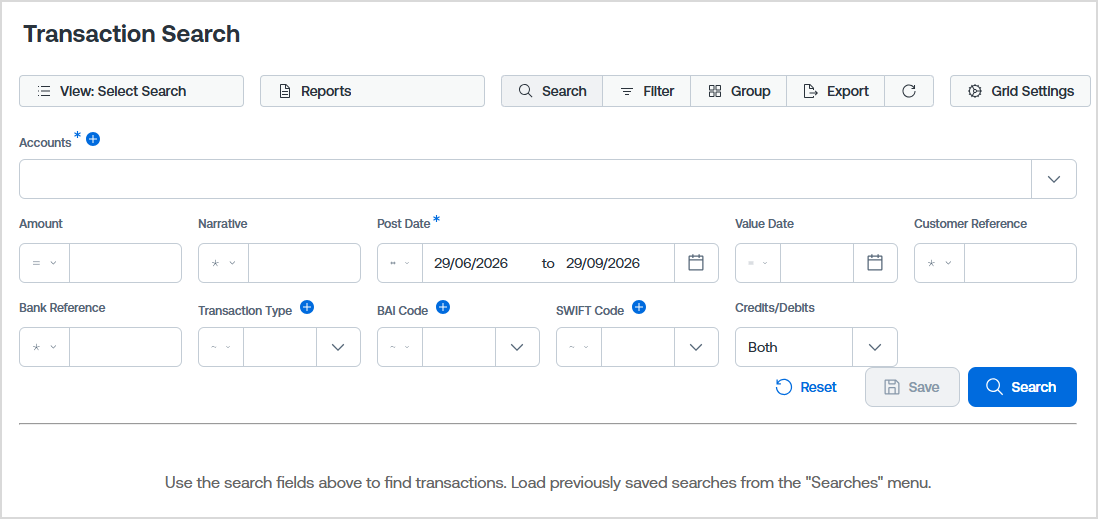
Task: Add a SWIFT Code with plus icon
Action: point(639,307)
